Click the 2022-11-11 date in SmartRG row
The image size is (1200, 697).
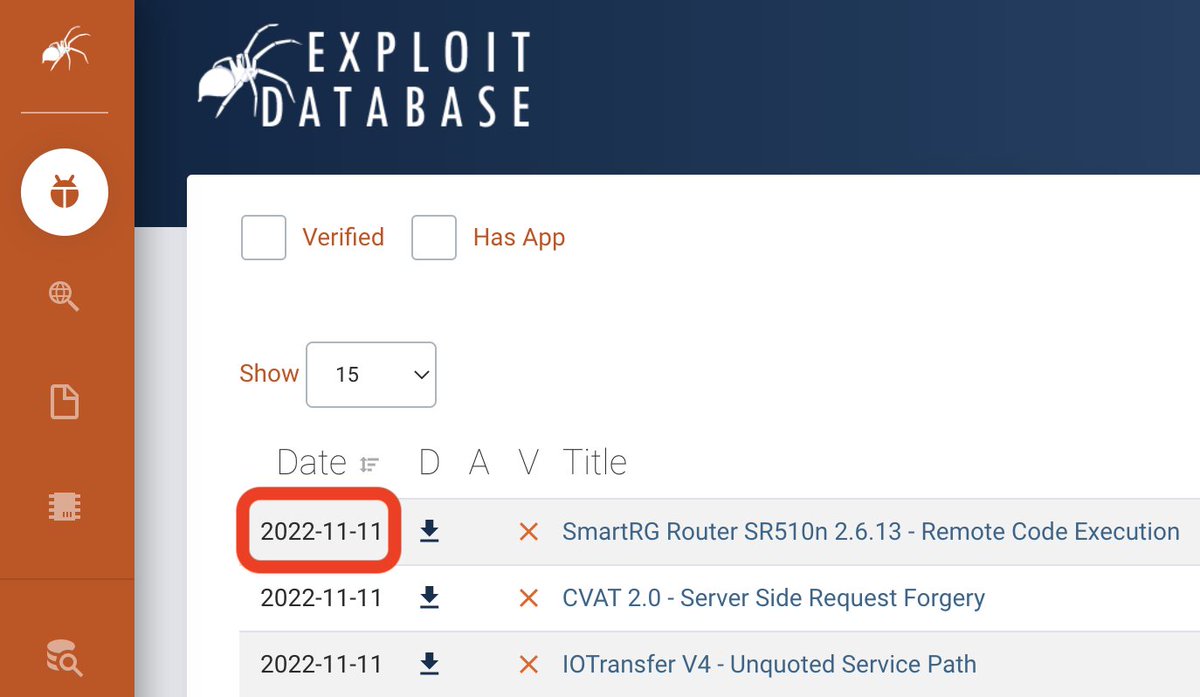click(x=321, y=532)
